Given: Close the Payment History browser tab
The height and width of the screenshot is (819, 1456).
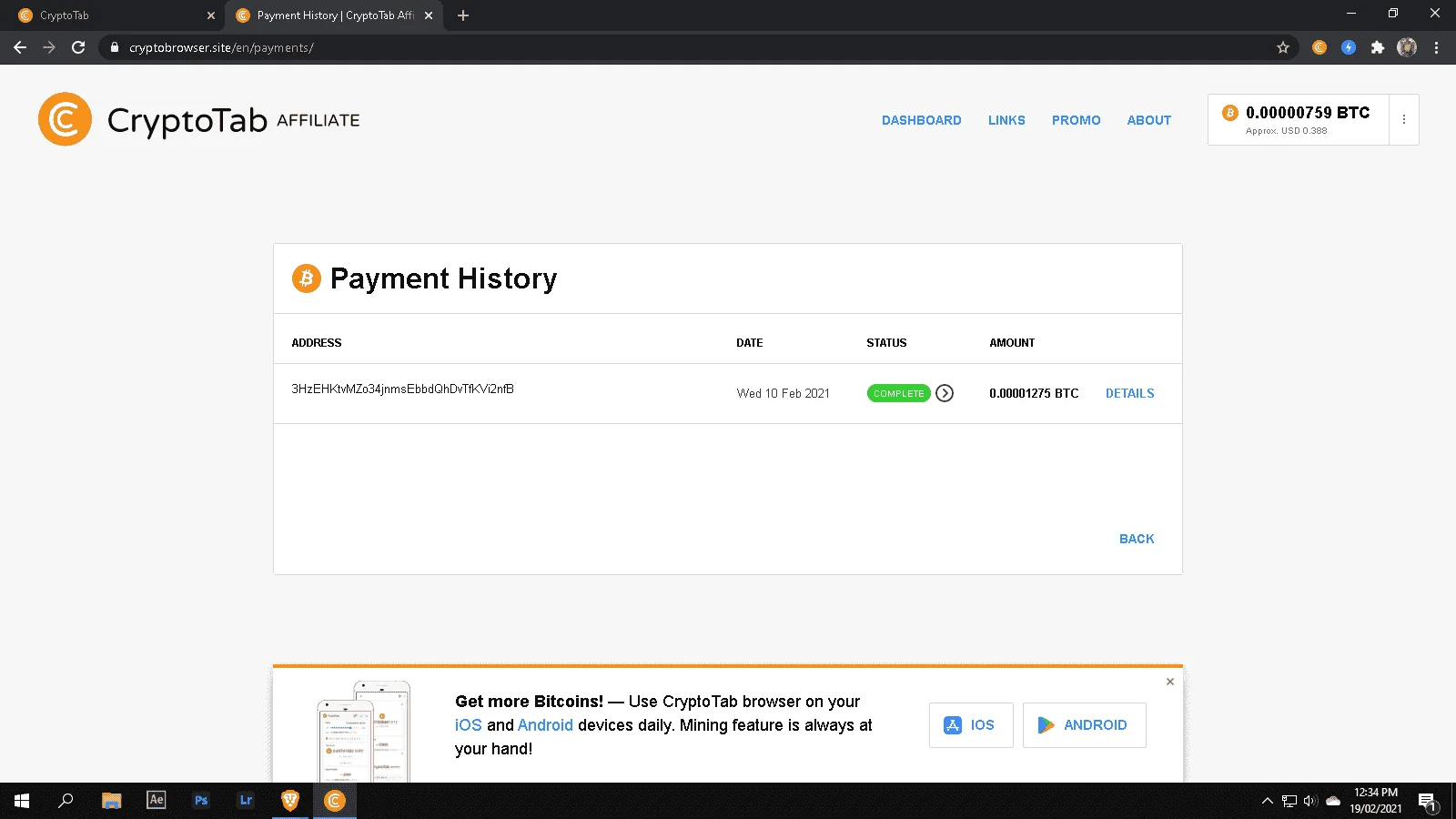Looking at the screenshot, I should point(429,15).
